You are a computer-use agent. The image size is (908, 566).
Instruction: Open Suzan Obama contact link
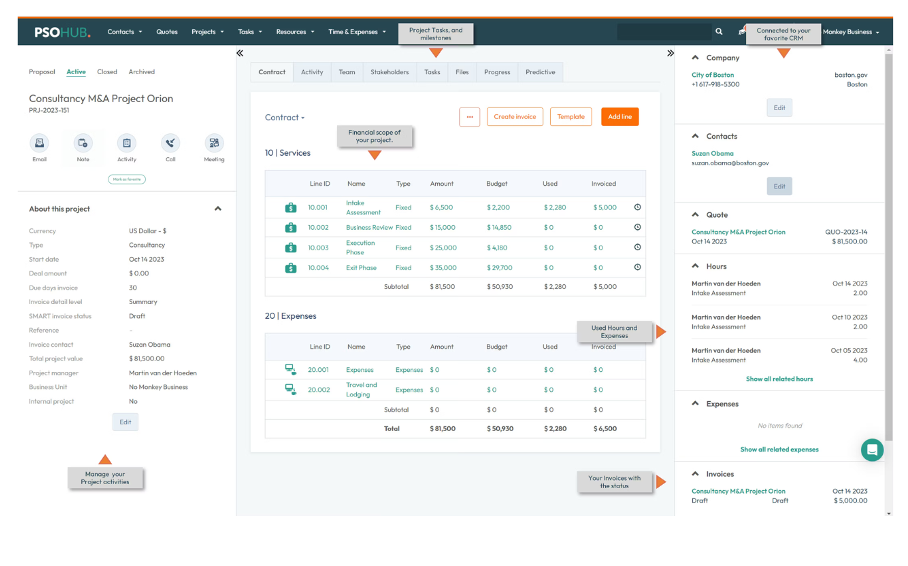[712, 154]
